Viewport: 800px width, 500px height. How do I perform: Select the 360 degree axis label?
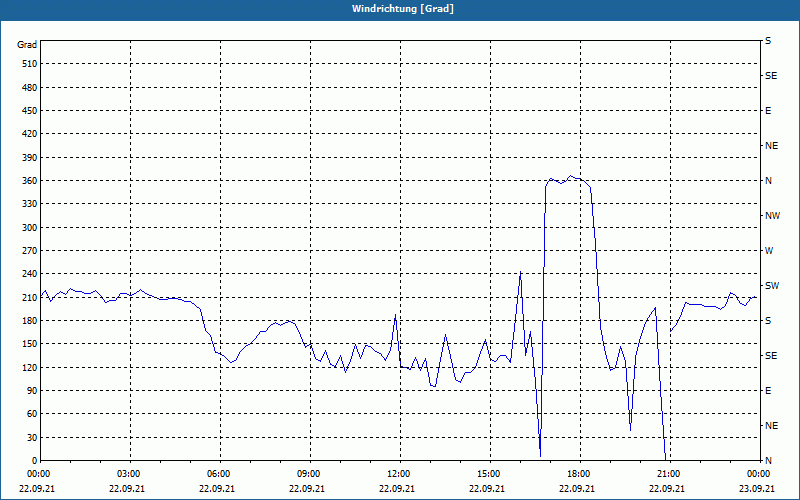[30, 181]
